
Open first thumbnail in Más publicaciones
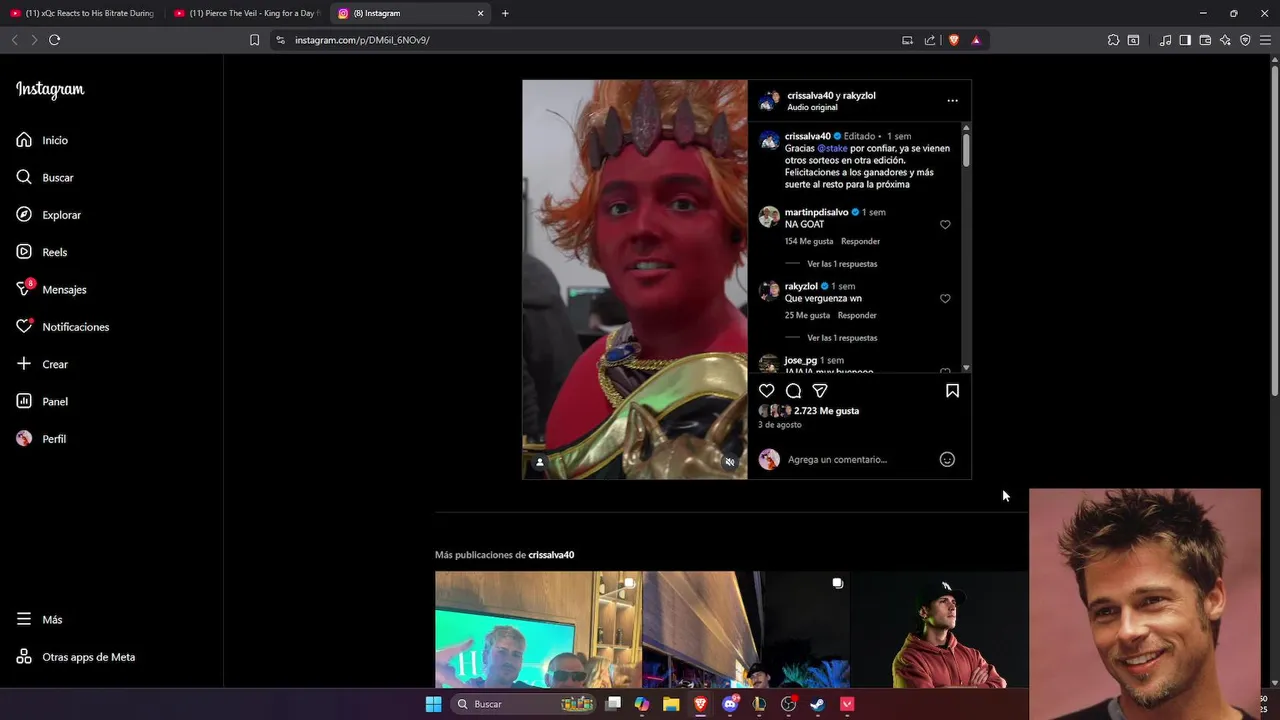point(538,629)
